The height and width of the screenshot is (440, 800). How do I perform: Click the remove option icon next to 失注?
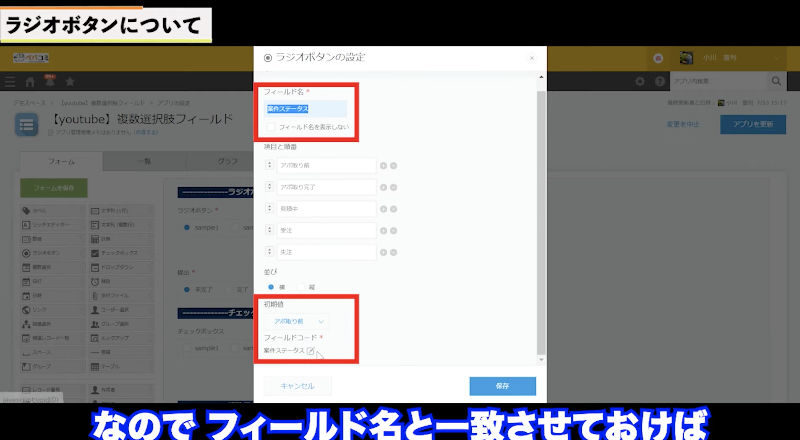[x=393, y=249]
